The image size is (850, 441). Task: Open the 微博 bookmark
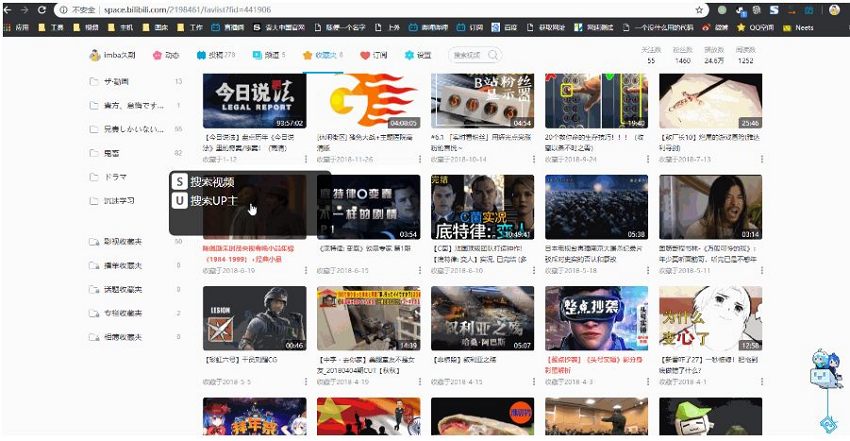pyautogui.click(x=715, y=27)
